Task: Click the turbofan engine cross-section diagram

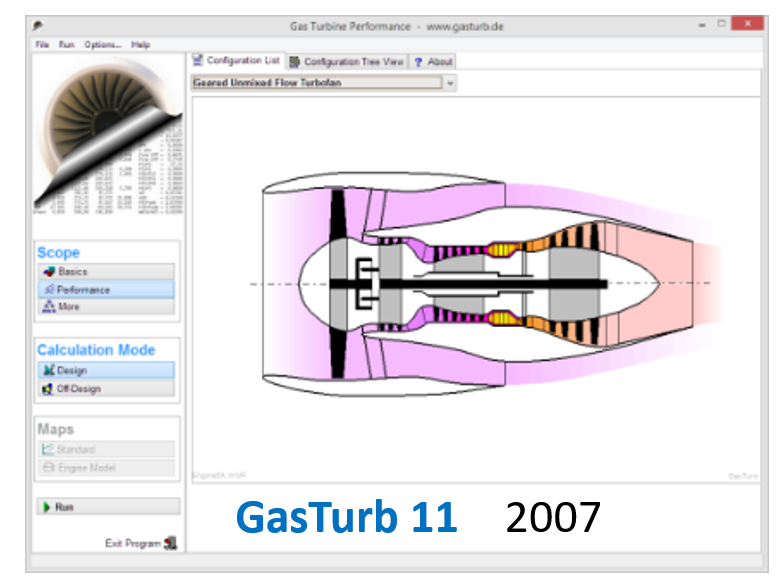Action: pos(488,284)
